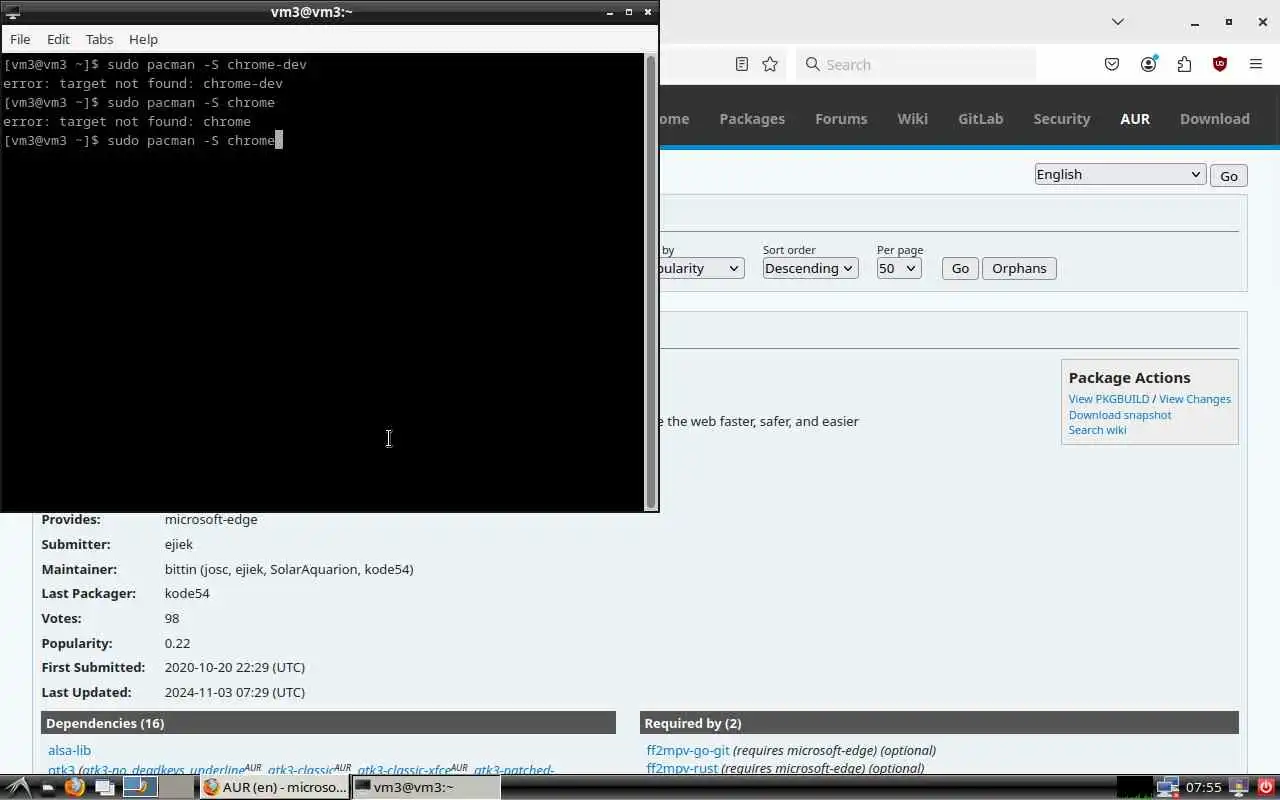
Task: Click Provides value microsoft-edge
Action: pos(211,519)
